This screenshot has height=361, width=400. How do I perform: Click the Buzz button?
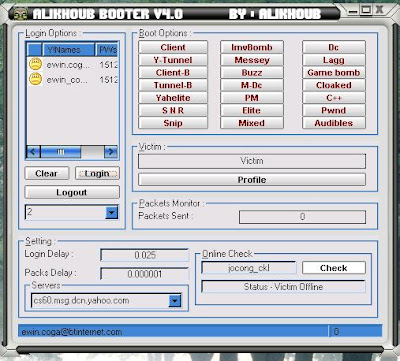[x=252, y=72]
